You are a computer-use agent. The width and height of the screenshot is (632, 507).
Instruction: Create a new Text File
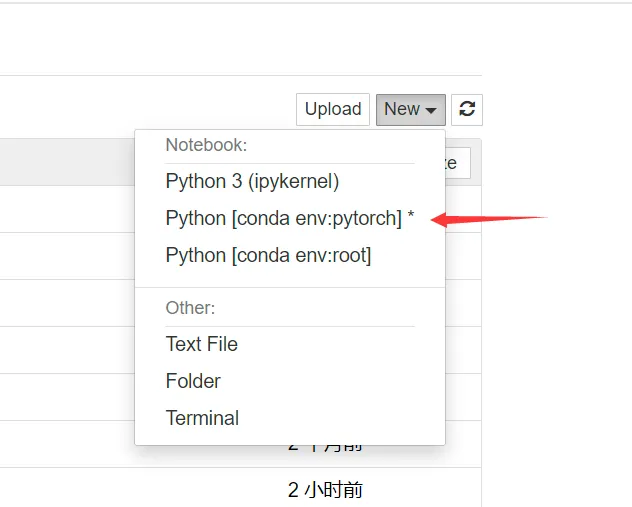pyautogui.click(x=202, y=344)
